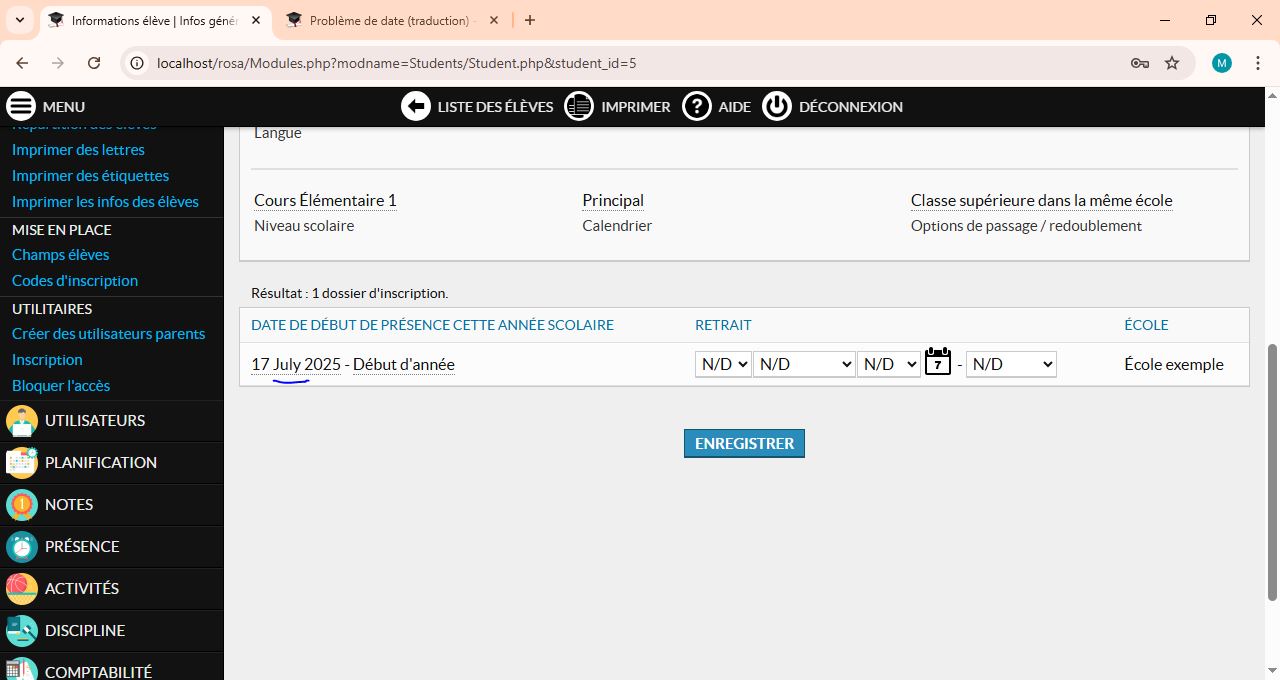Reload the page with refresh icon
Image resolution: width=1280 pixels, height=680 pixels.
pyautogui.click(x=94, y=63)
